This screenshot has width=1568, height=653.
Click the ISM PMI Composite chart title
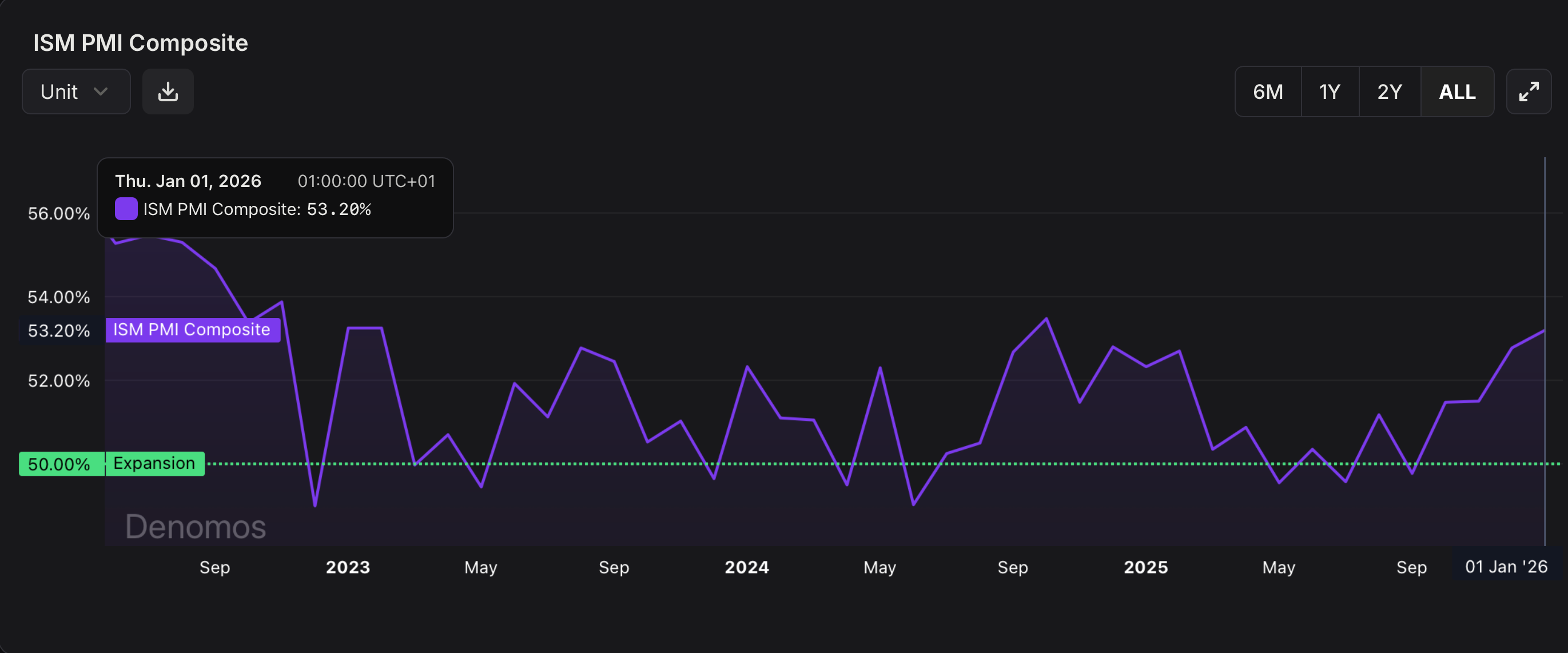point(141,43)
